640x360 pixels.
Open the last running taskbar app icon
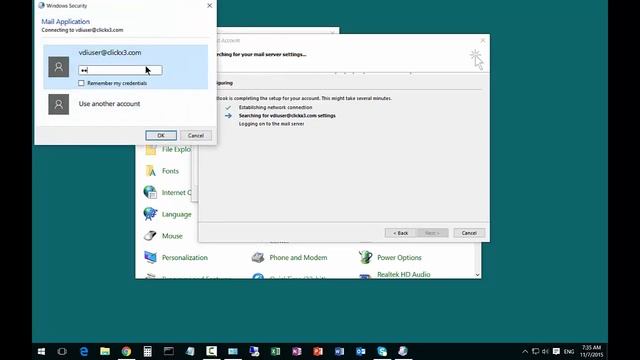click(403, 351)
